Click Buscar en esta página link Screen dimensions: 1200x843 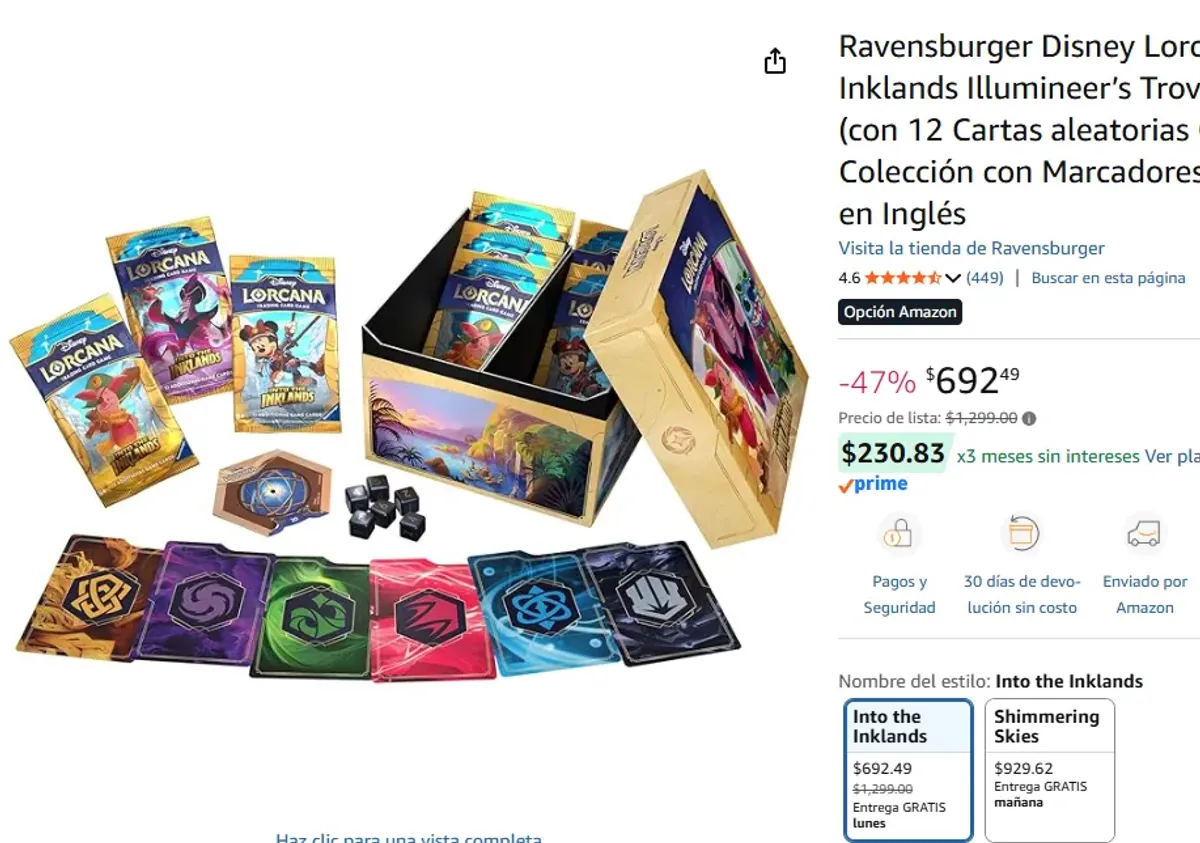(x=1108, y=278)
